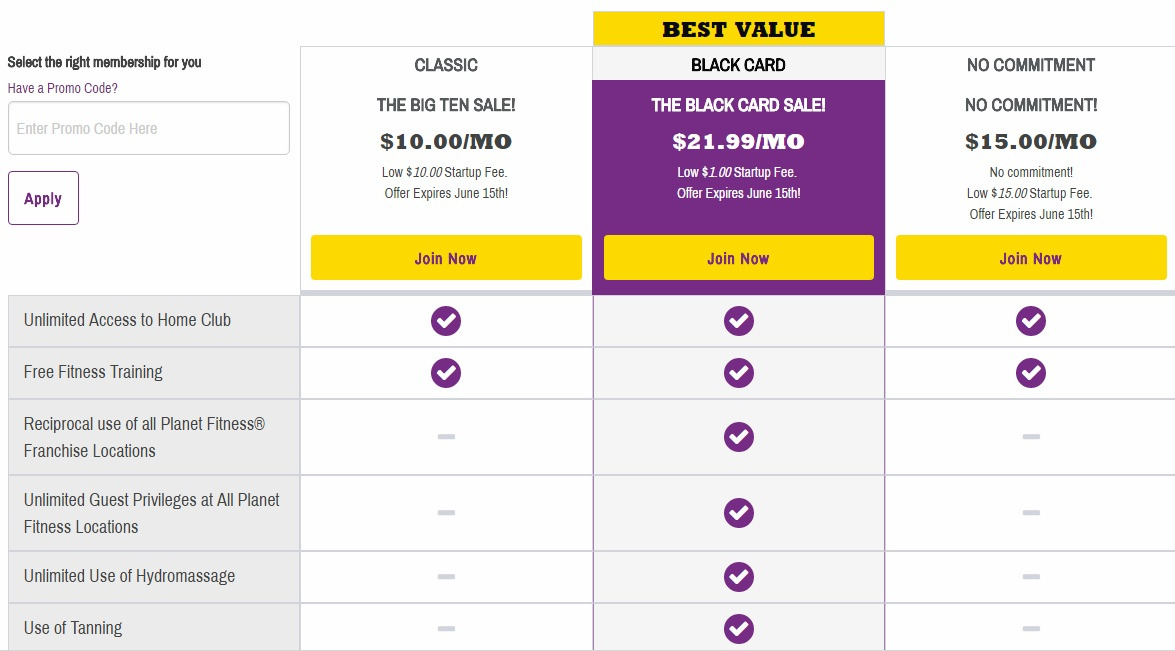Click Classic checkmark for Free Fitness Training
Image resolution: width=1175 pixels, height=651 pixels.
446,373
